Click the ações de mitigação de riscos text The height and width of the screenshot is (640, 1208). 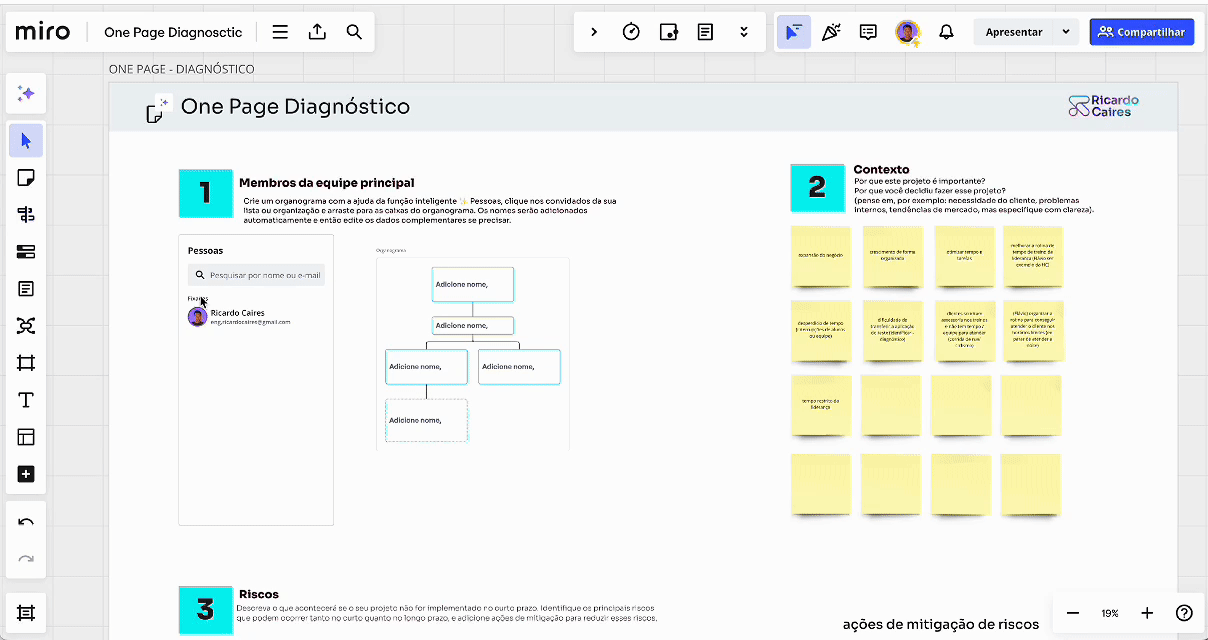click(941, 625)
